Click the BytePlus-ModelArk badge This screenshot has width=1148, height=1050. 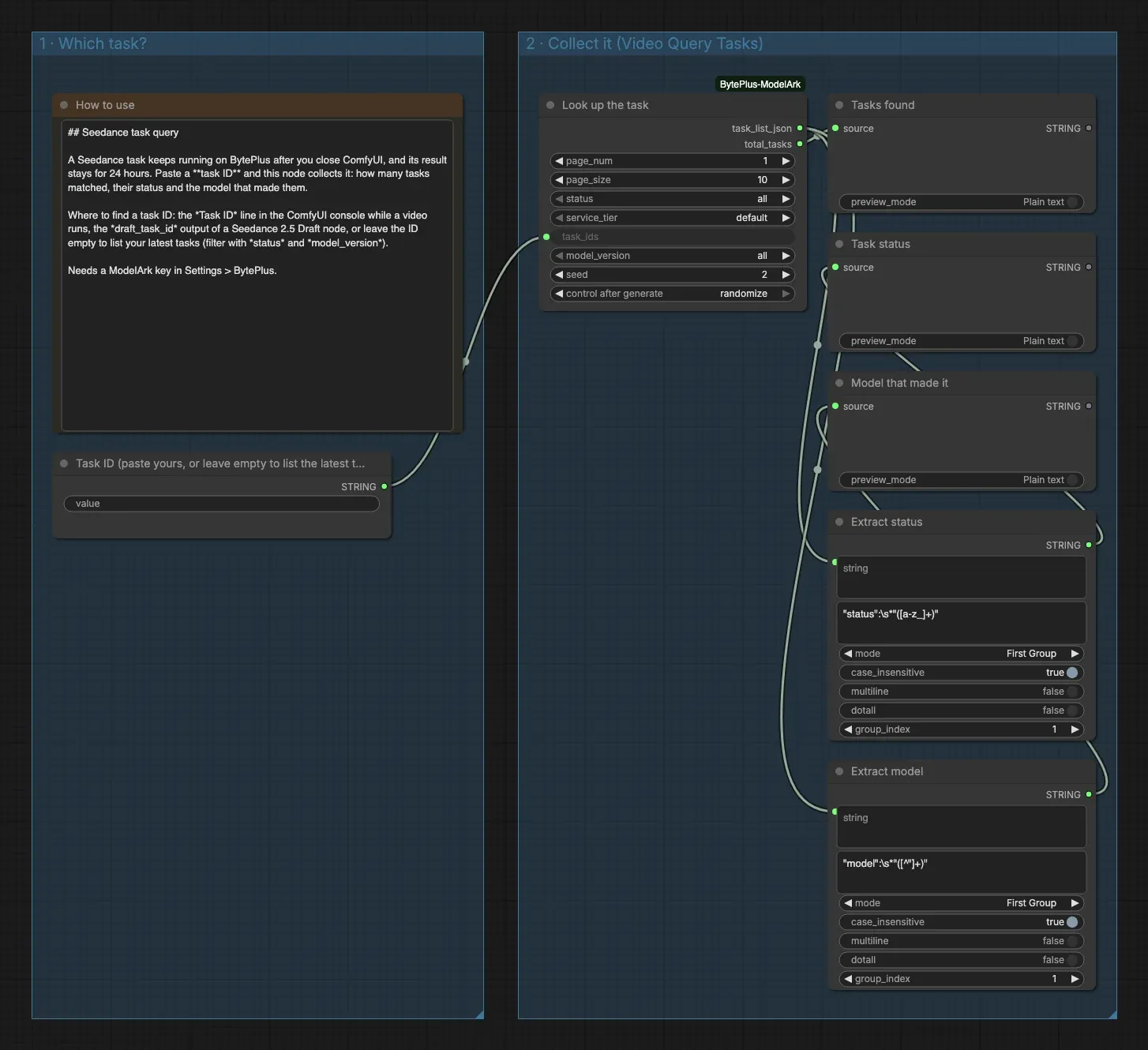760,84
